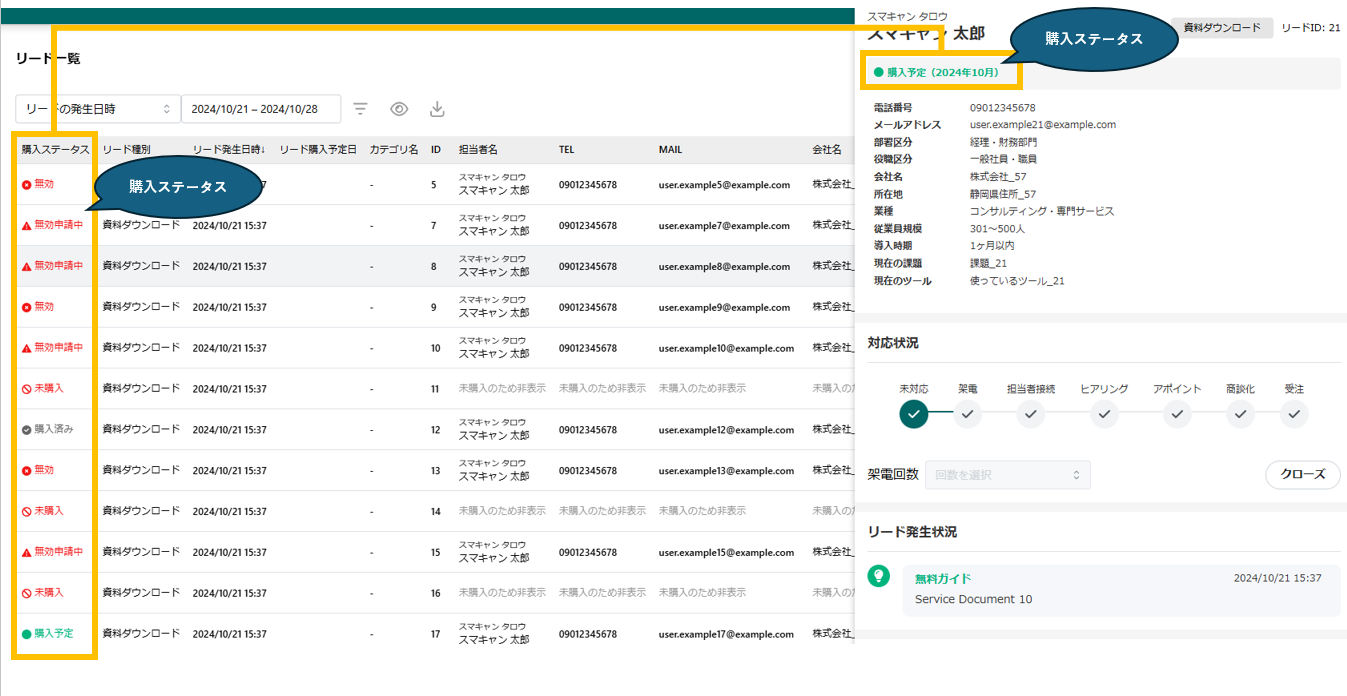Image resolution: width=1347 pixels, height=696 pixels.
Task: Sort by the リード発生日時 column header
Action: [227, 149]
